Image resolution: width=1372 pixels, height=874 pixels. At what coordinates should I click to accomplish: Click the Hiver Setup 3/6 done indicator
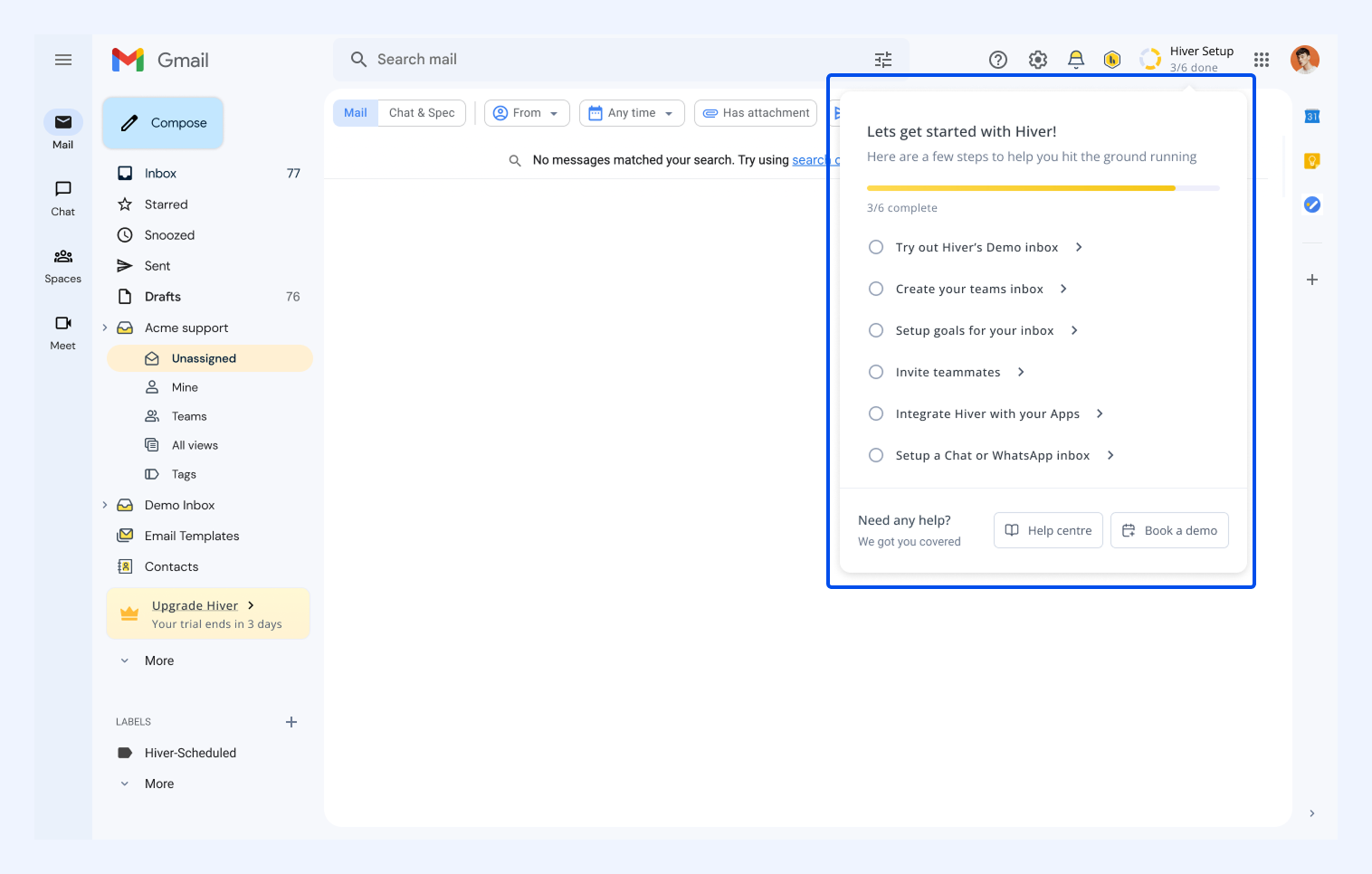pos(1187,60)
